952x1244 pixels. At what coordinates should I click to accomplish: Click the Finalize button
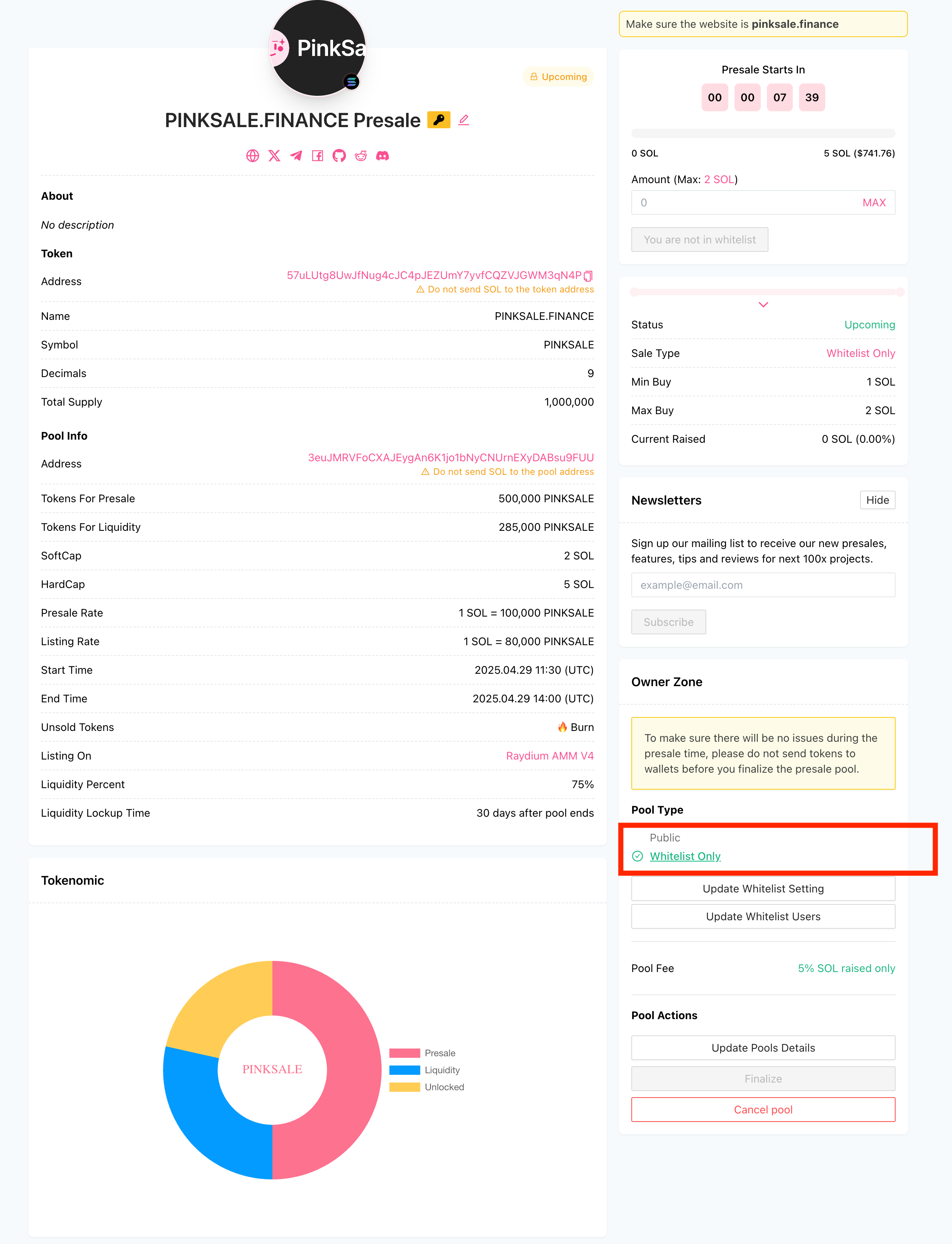click(763, 1079)
